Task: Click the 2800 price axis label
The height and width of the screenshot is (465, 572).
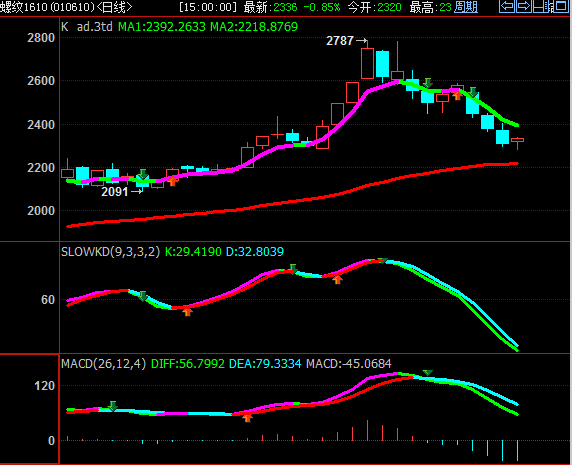Action: [x=41, y=38]
